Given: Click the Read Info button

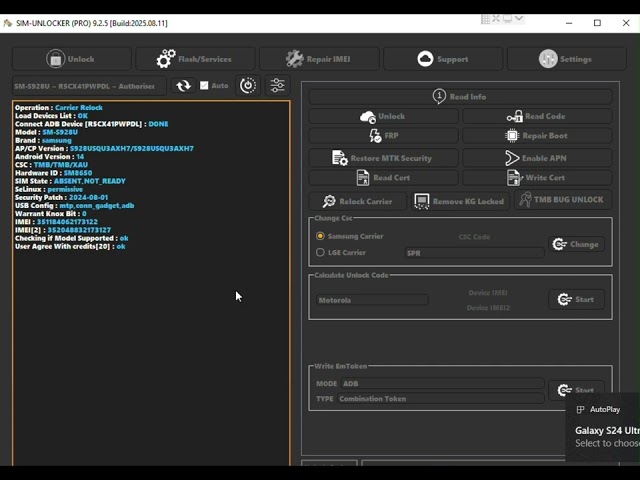Looking at the screenshot, I should coord(460,97).
